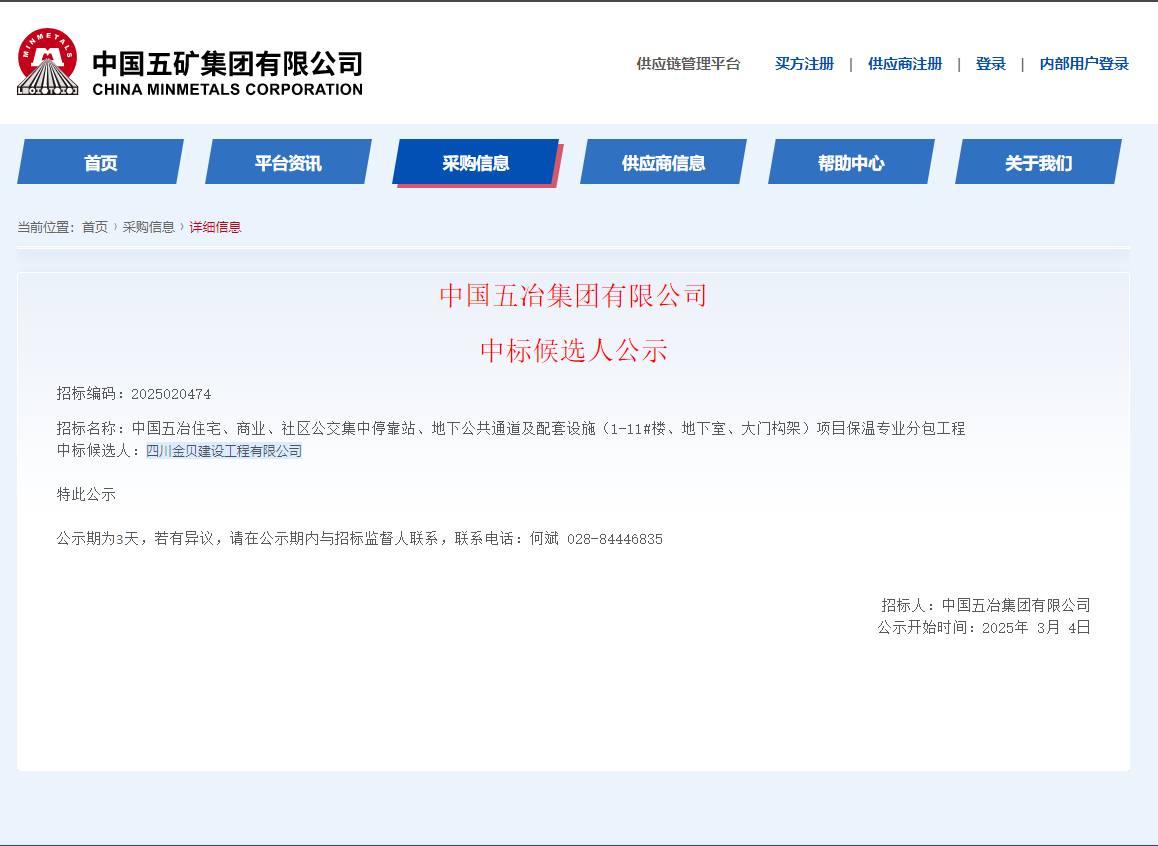1158x846 pixels.
Task: Open the 帮助中心 tab
Action: click(851, 162)
